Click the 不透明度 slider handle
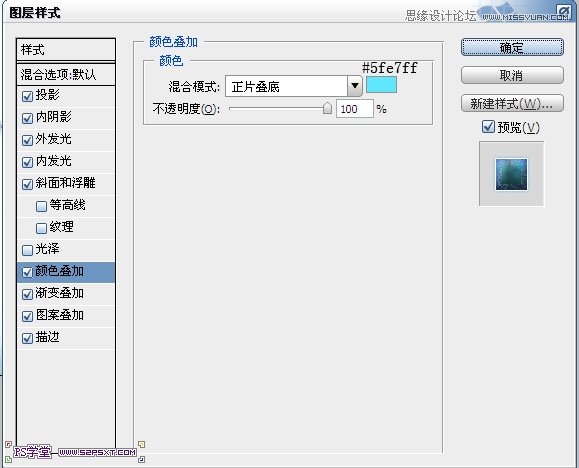This screenshot has width=579, height=468. coord(327,108)
